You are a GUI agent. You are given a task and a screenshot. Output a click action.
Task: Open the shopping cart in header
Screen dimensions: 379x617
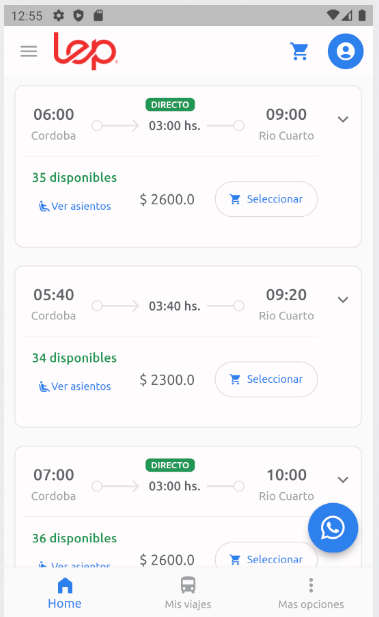[300, 51]
